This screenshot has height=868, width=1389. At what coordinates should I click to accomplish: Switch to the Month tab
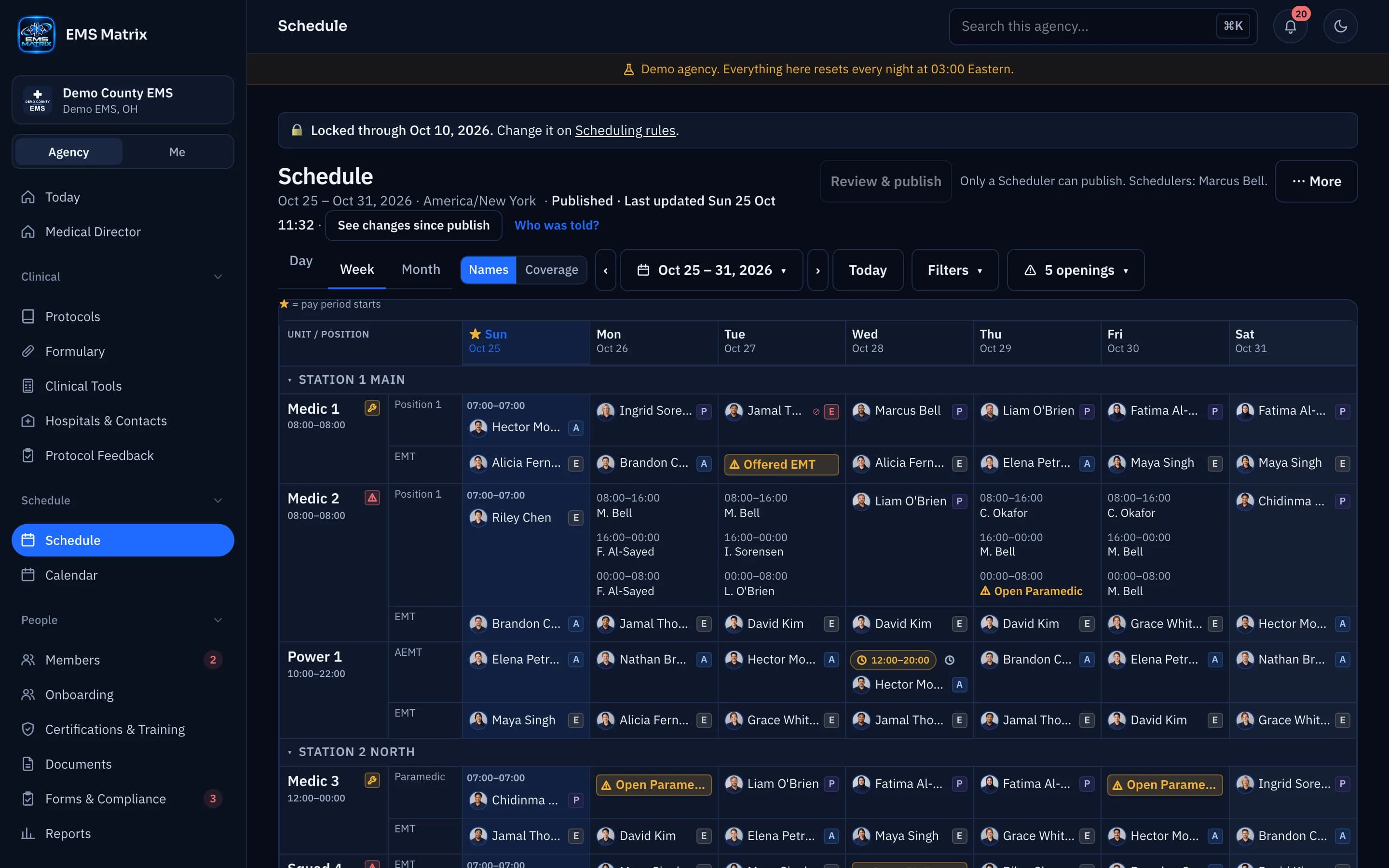pyautogui.click(x=421, y=269)
